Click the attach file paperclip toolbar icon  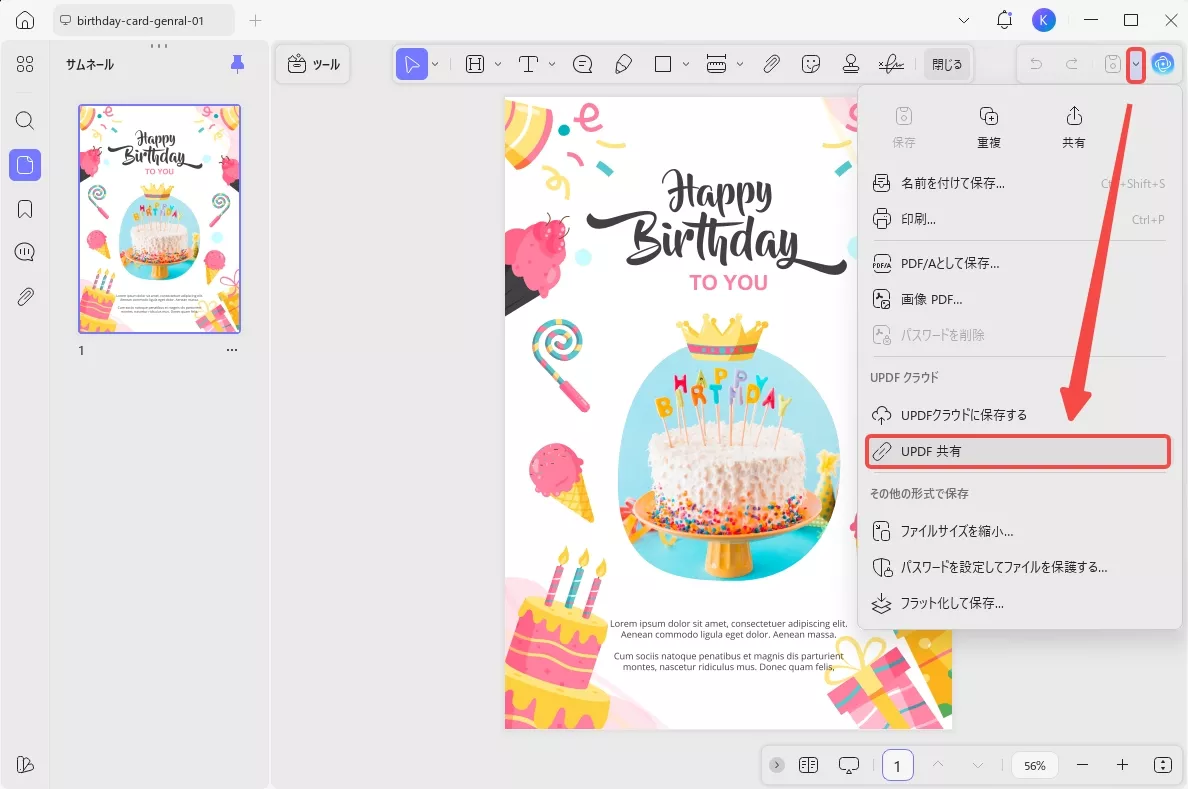pos(771,64)
